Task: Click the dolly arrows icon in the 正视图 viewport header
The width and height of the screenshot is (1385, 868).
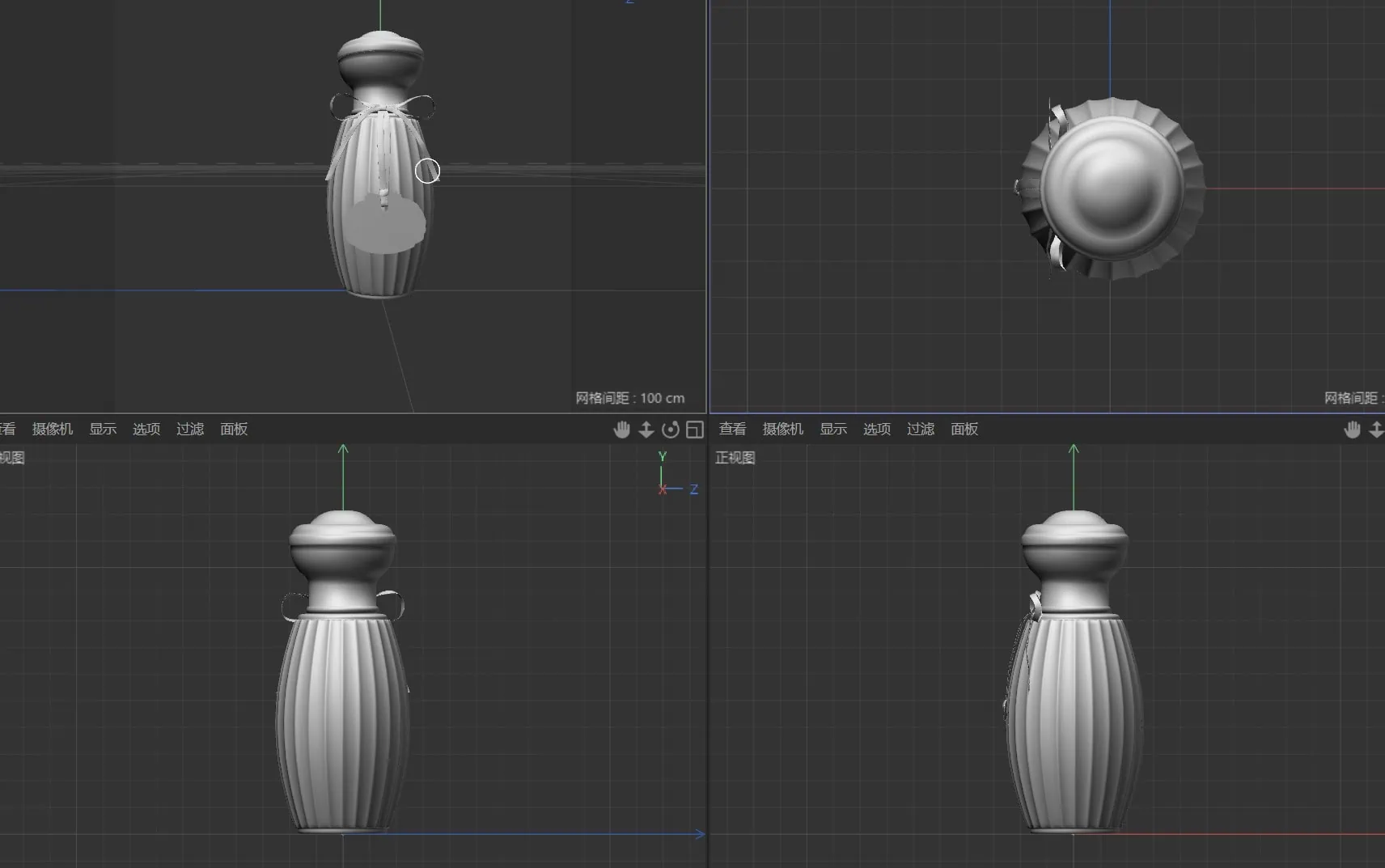Action: tap(1376, 430)
